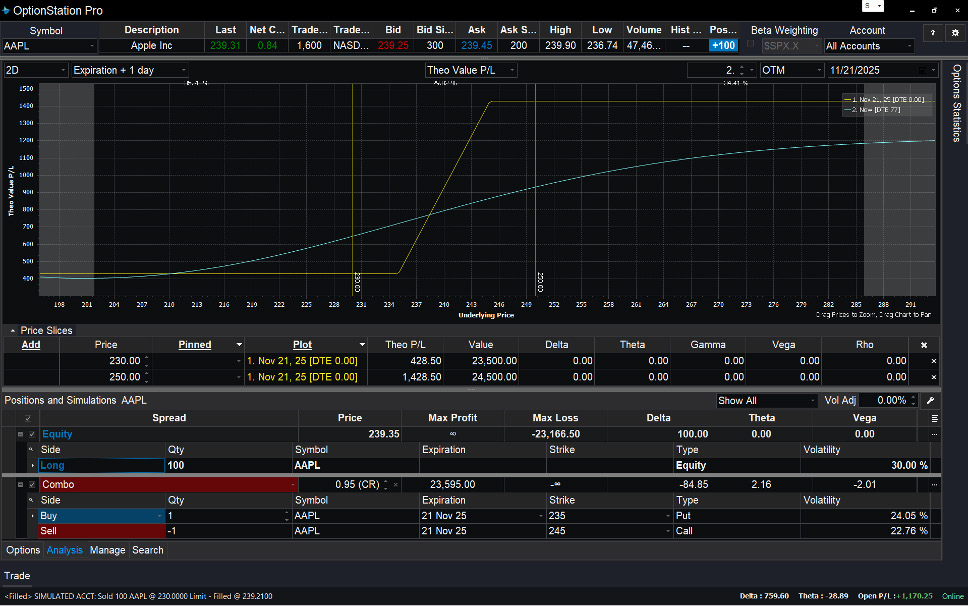968x606 pixels.
Task: Click the wrench icon beside Vol Adj
Action: point(931,400)
